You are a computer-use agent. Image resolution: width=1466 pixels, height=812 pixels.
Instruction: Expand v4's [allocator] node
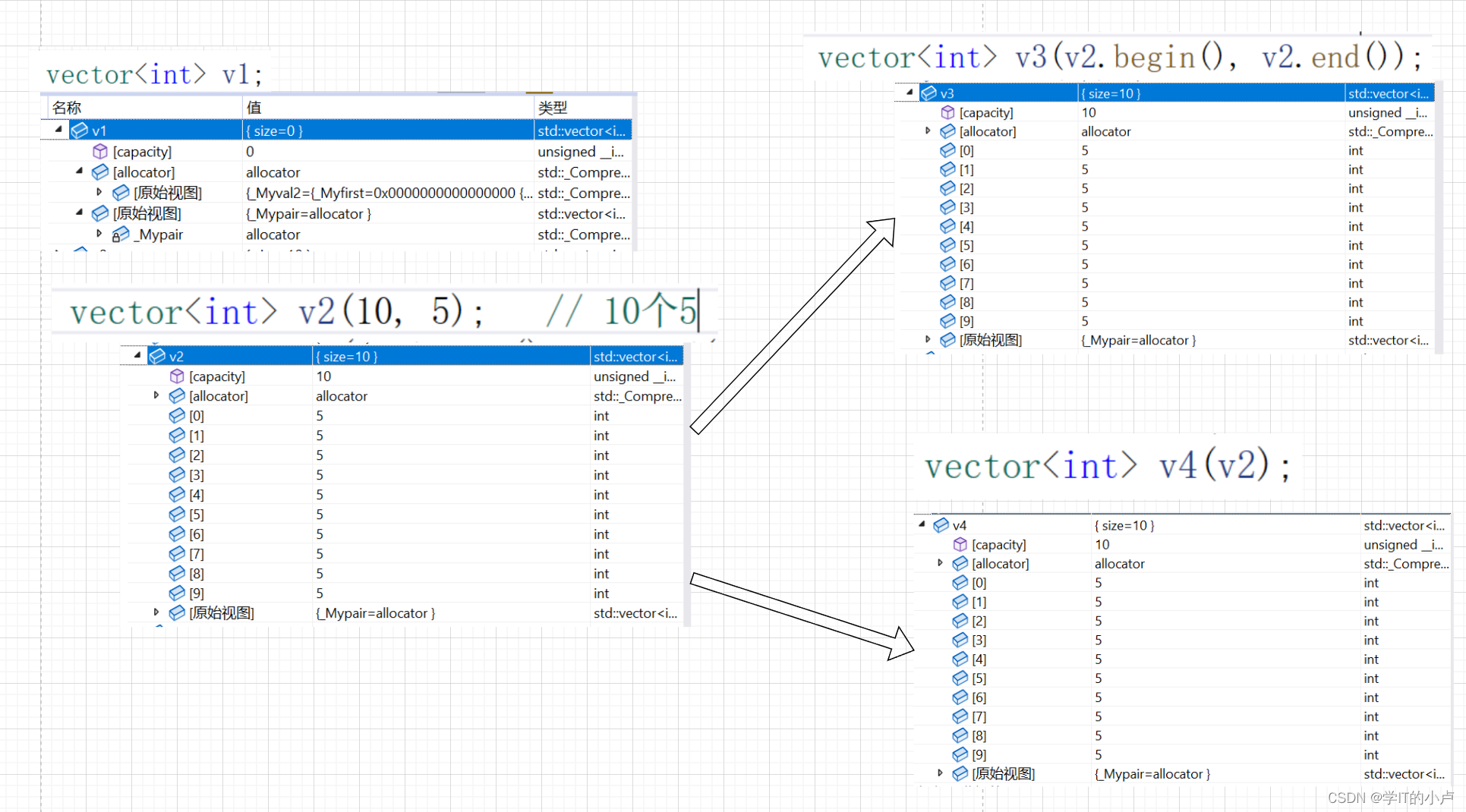tap(941, 563)
